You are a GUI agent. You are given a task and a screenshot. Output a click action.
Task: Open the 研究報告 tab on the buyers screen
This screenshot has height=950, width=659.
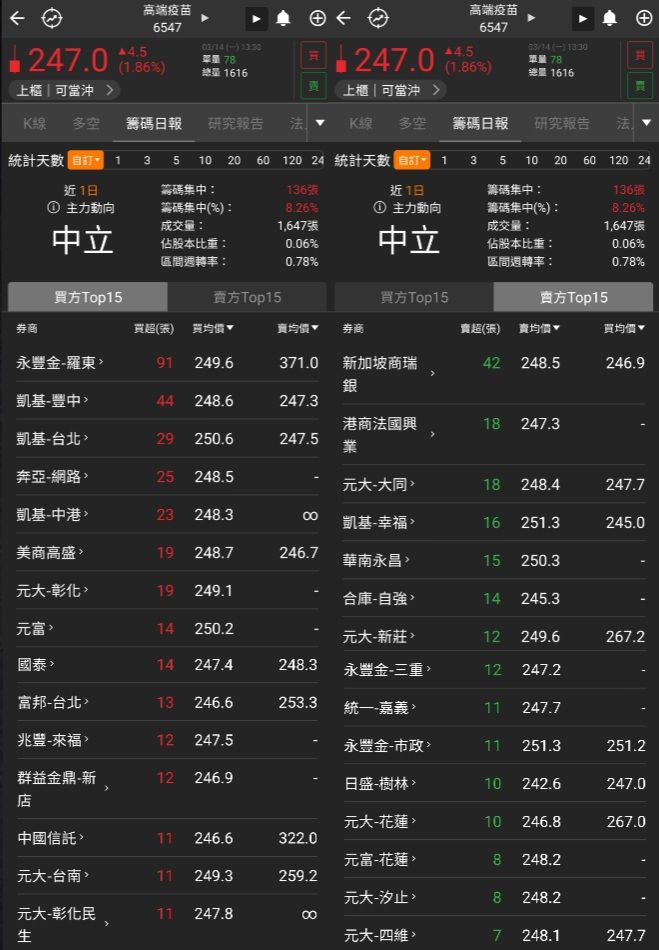coord(236,124)
